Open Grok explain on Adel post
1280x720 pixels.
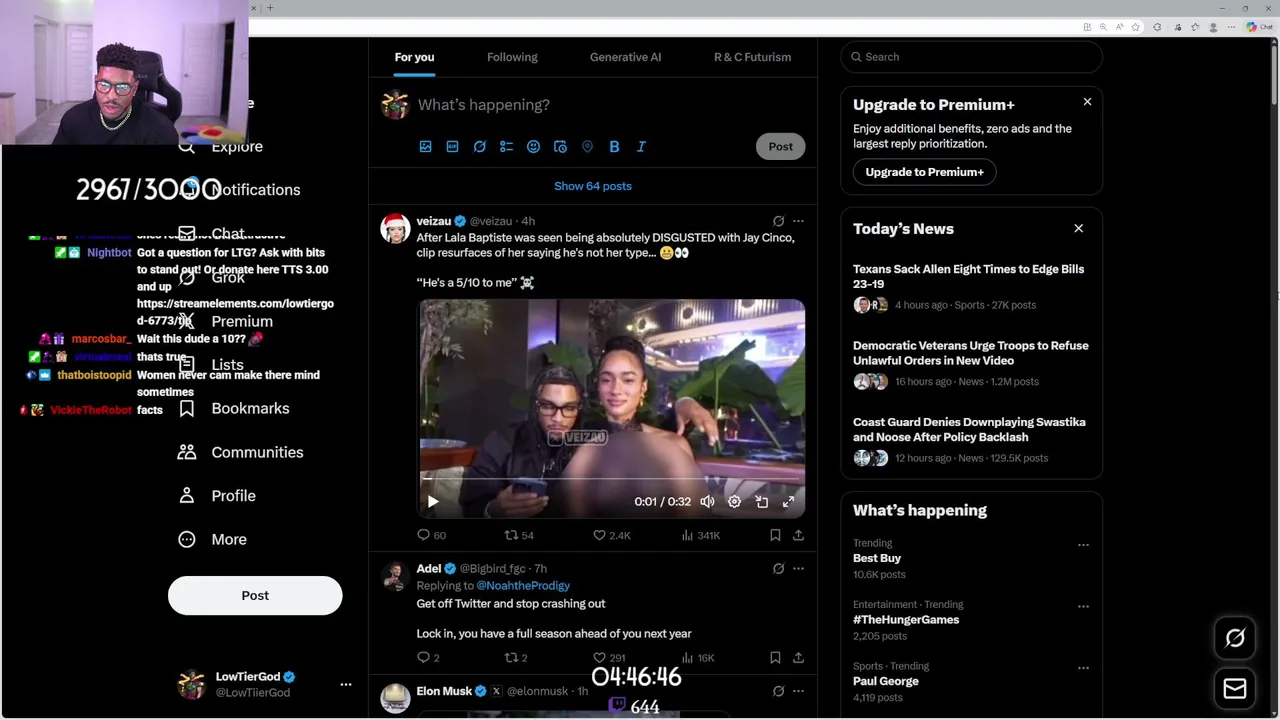(778, 568)
